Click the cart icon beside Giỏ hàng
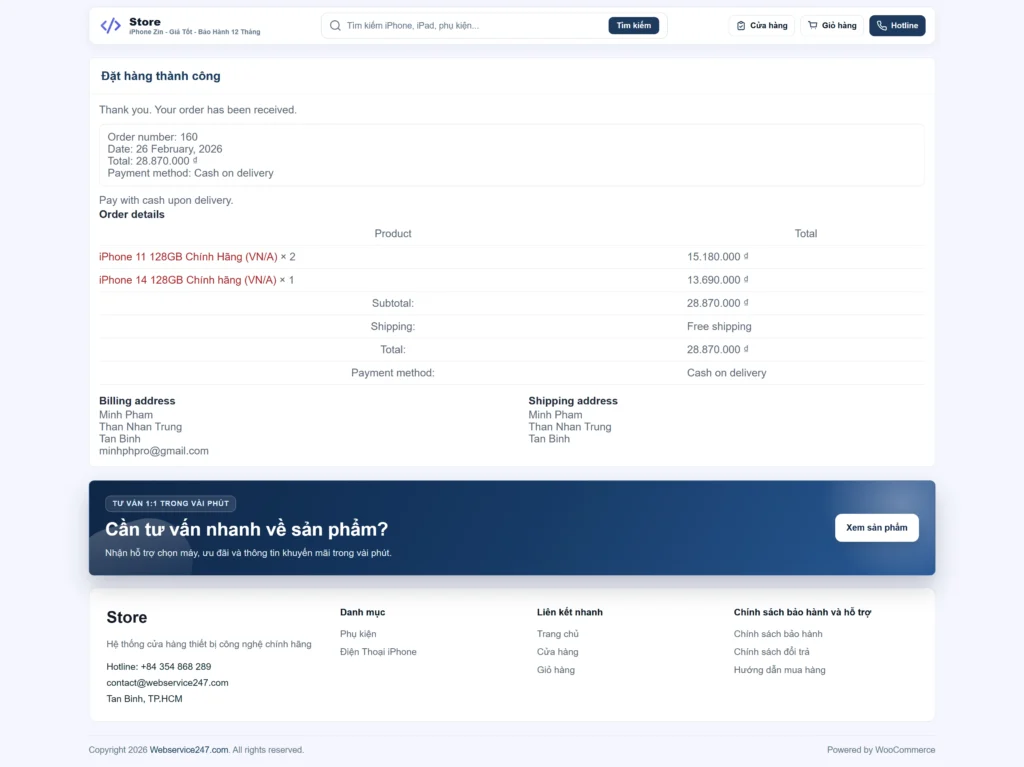This screenshot has width=1024, height=767. point(813,26)
